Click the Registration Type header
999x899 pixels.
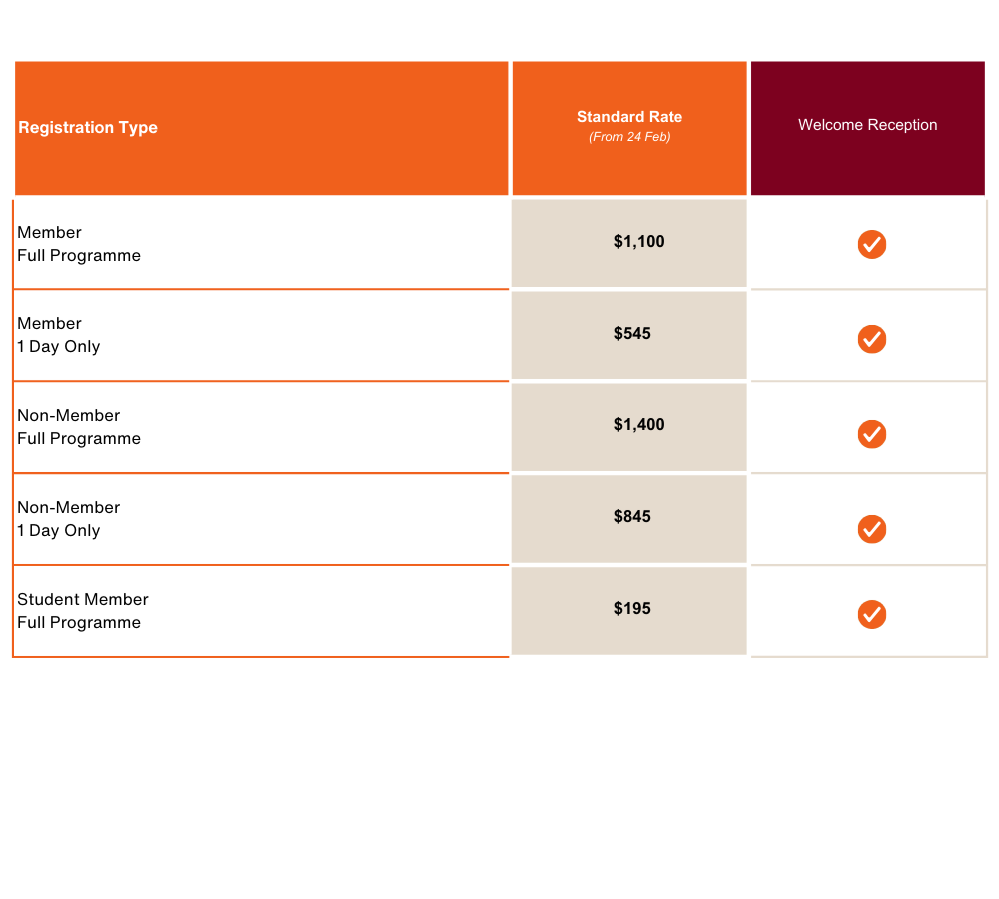tap(88, 128)
